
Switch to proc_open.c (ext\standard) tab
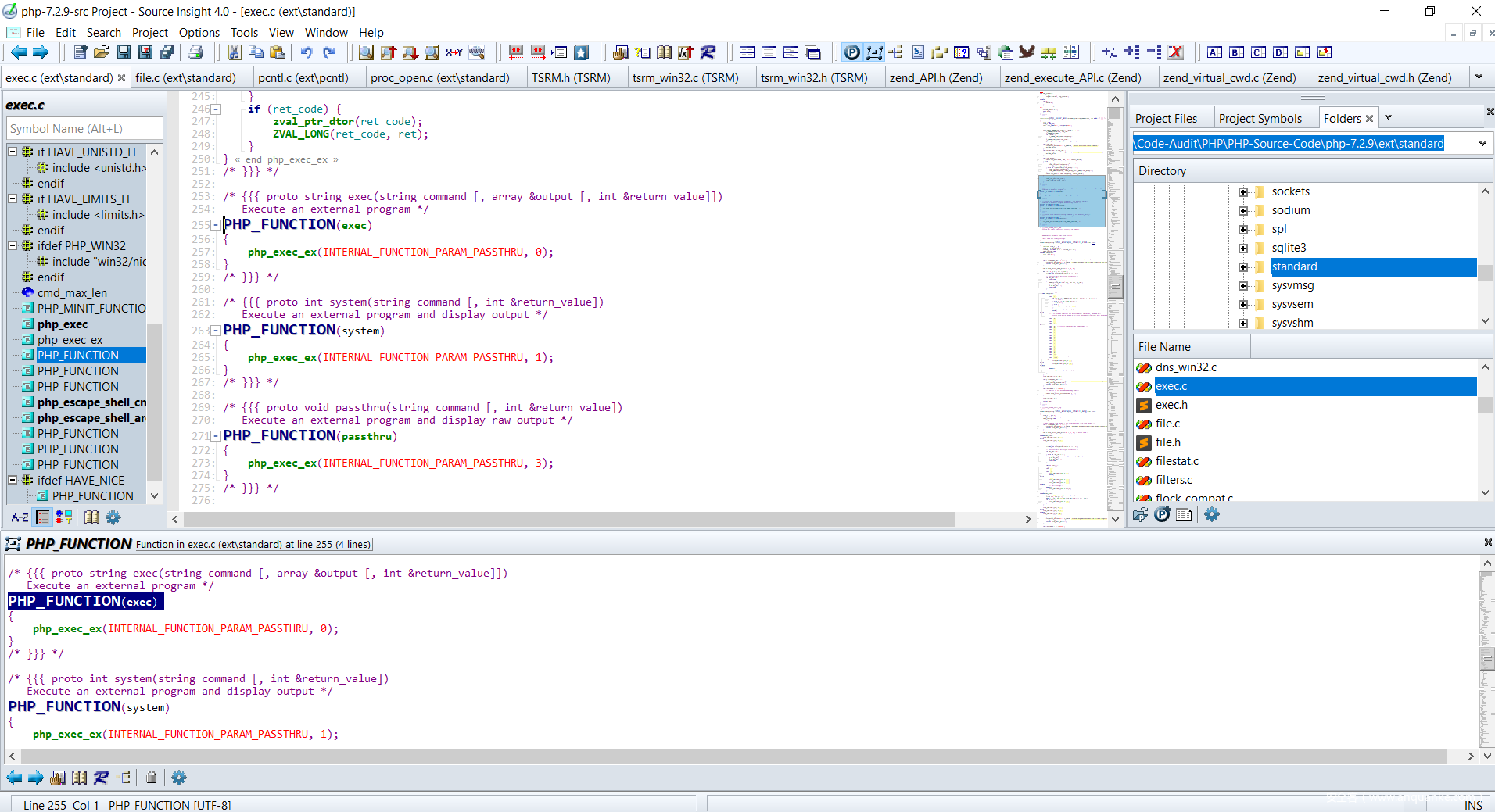coord(439,77)
